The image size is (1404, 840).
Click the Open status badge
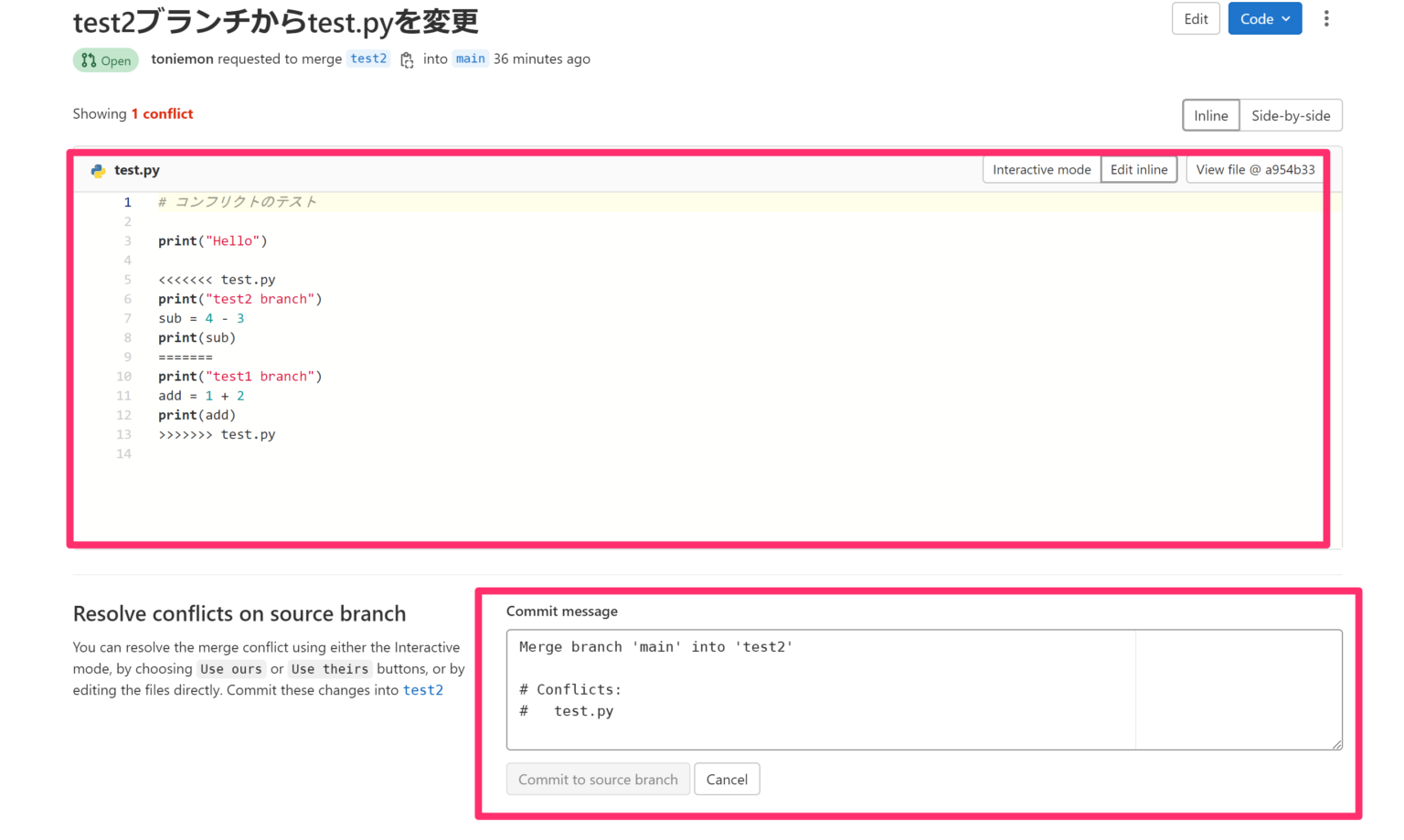tap(105, 59)
